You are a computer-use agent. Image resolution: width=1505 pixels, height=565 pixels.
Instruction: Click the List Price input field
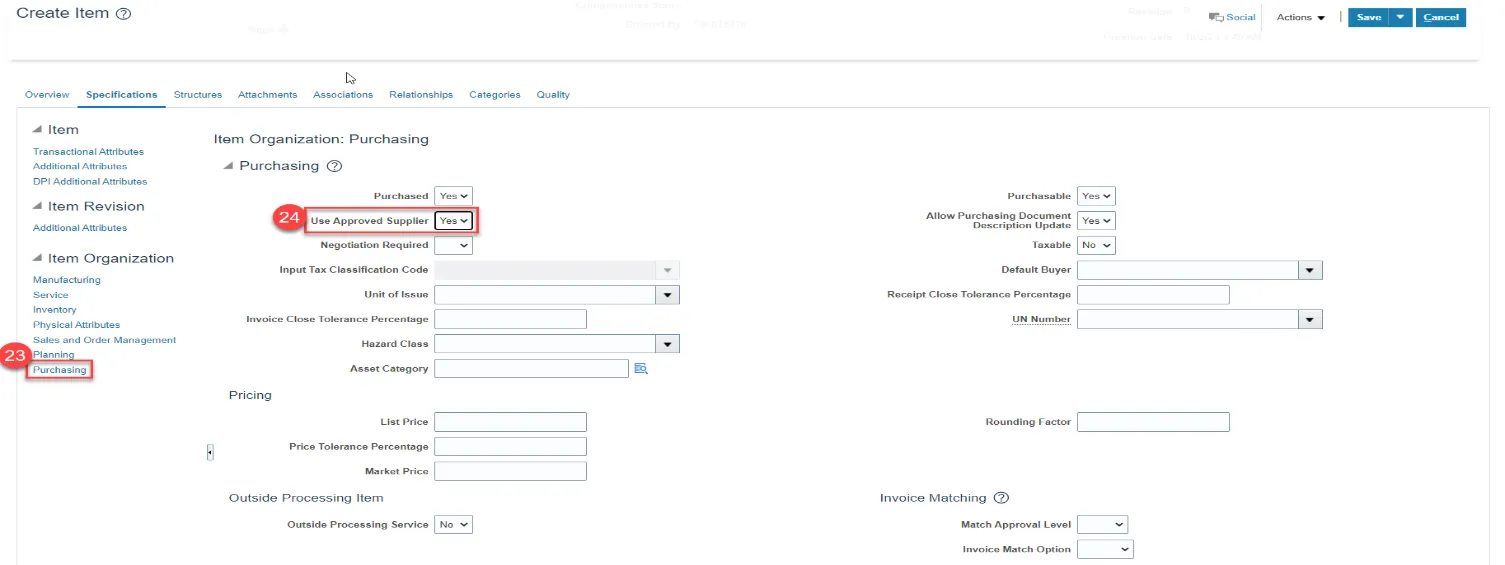[x=510, y=422]
